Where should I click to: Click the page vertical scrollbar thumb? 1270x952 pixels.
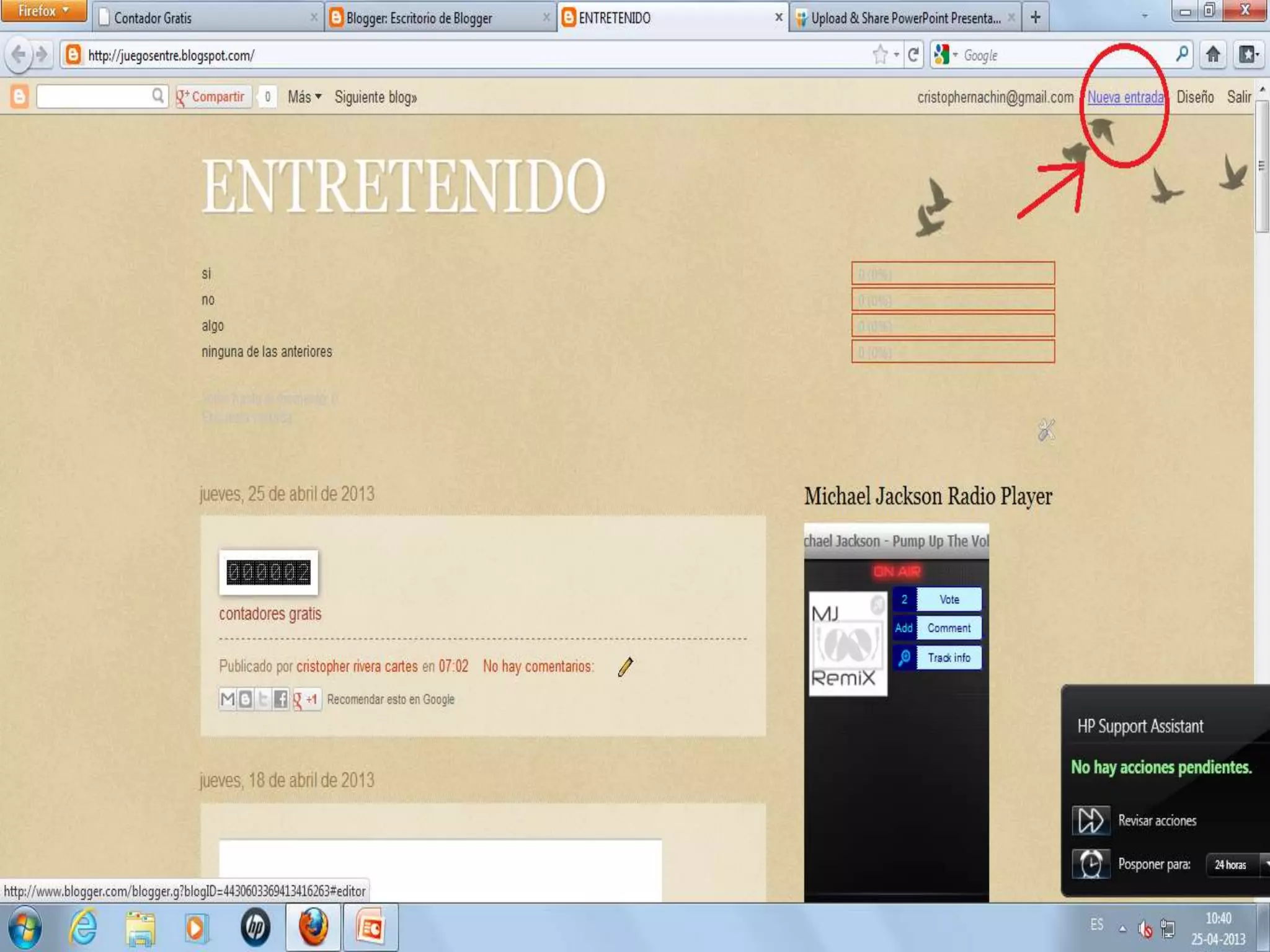(1261, 167)
